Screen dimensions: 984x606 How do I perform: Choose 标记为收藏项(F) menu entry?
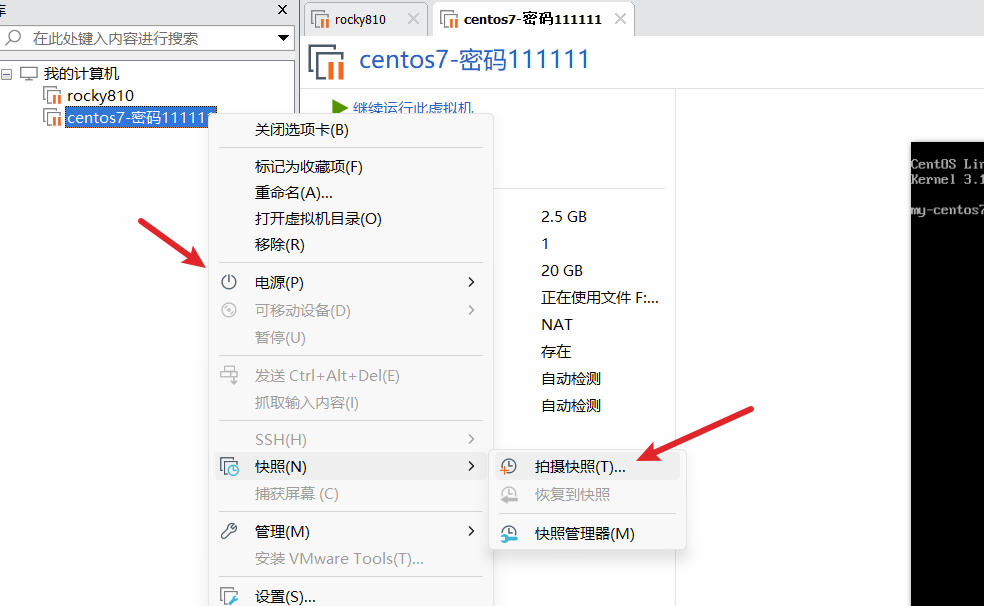351,167
